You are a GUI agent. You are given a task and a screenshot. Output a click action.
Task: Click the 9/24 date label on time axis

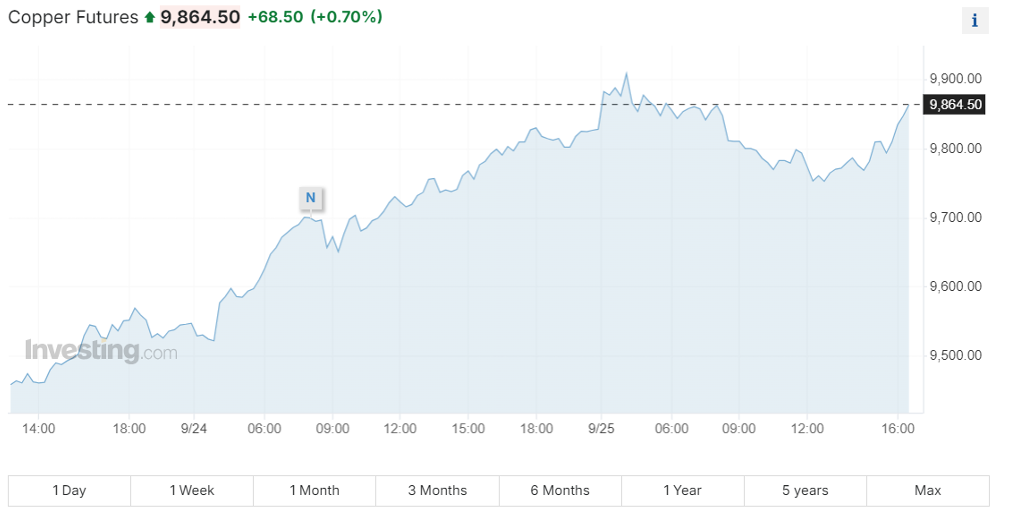coord(196,428)
